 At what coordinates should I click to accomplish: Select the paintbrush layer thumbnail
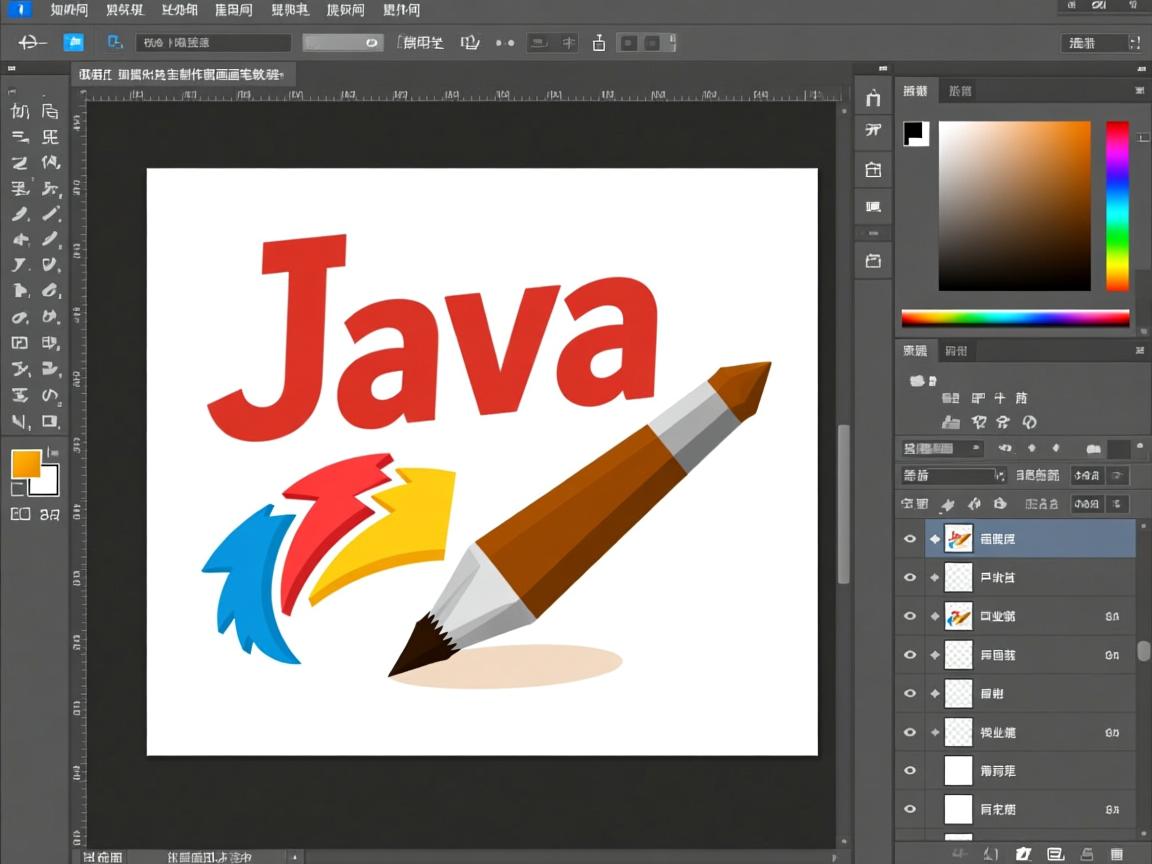(x=956, y=539)
